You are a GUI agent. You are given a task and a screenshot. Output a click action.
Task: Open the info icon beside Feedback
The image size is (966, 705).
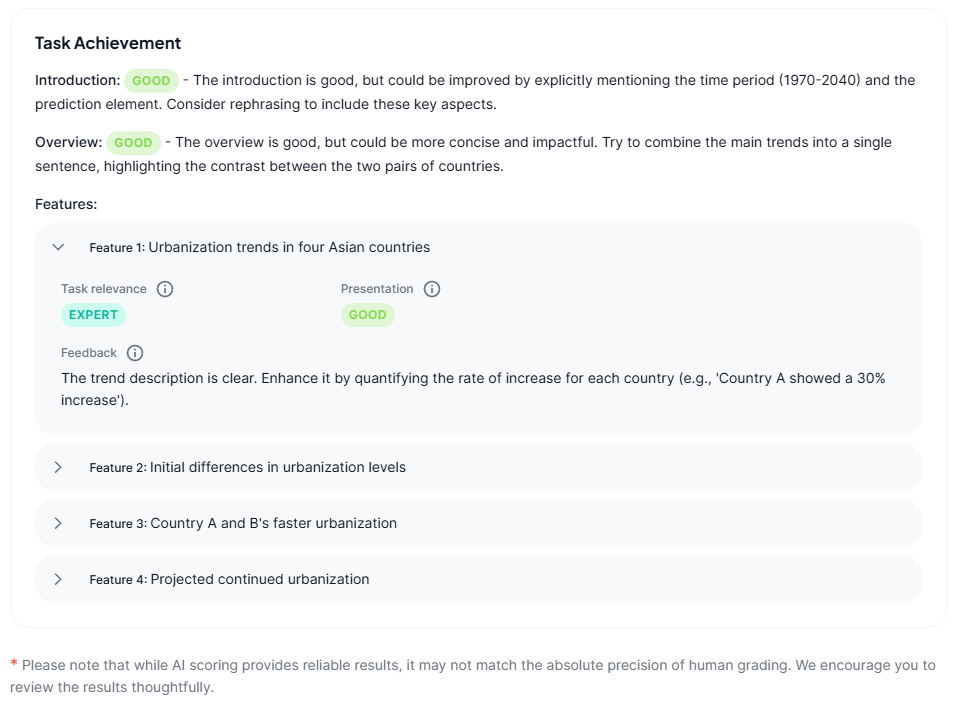tap(135, 353)
